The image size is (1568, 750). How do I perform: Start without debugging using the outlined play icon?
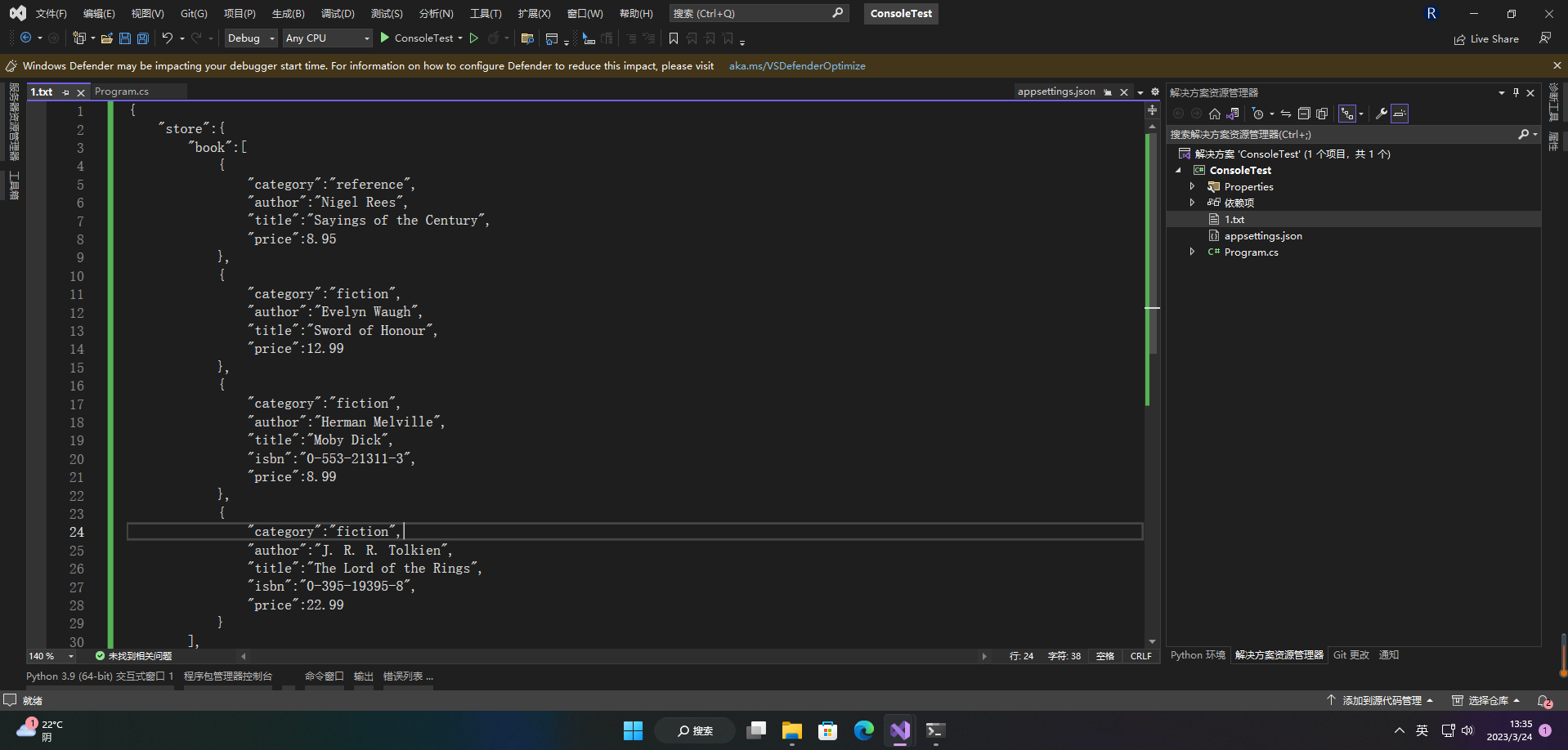click(x=474, y=38)
